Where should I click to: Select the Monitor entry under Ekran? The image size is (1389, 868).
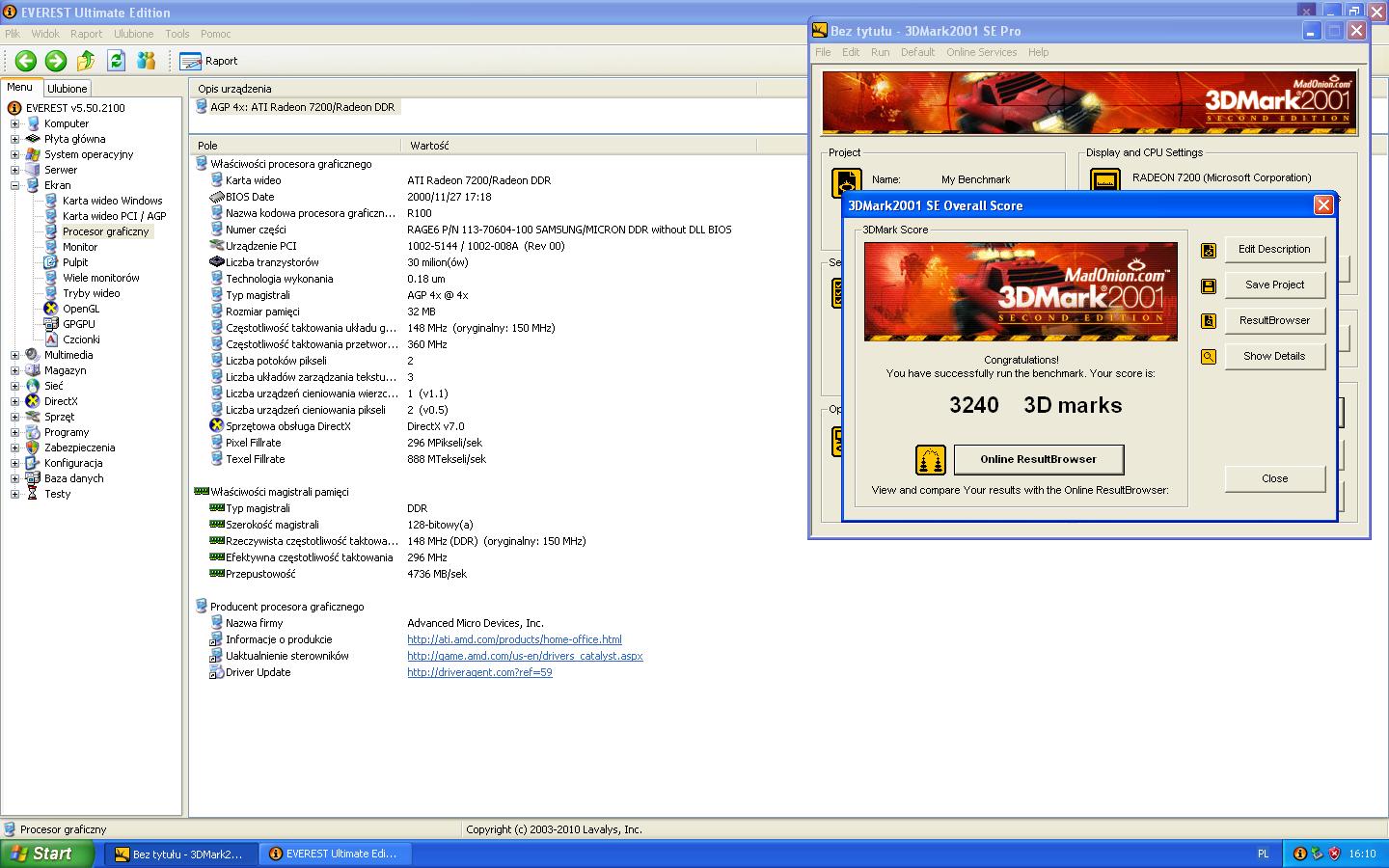point(81,247)
